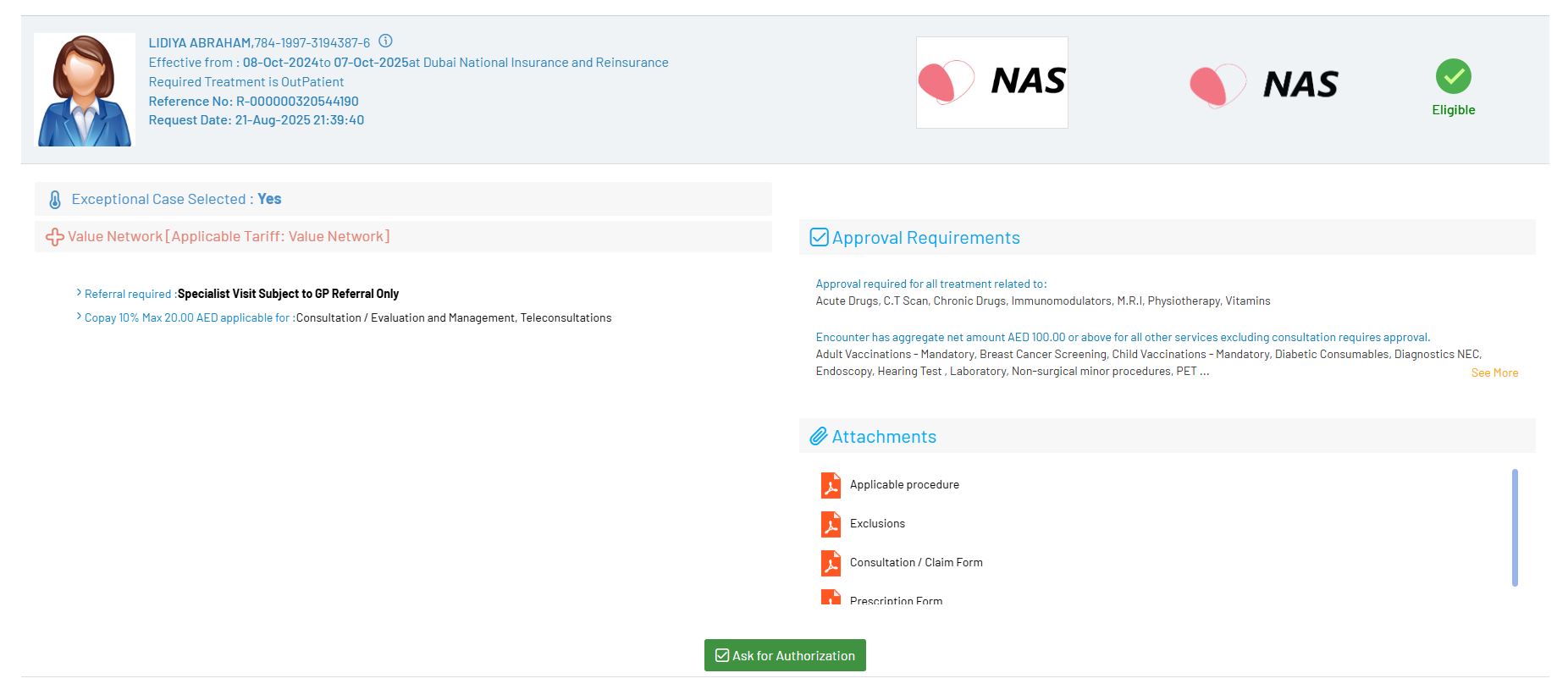Image resolution: width=1568 pixels, height=684 pixels.
Task: Click the boxed NAS logo
Action: pos(992,82)
